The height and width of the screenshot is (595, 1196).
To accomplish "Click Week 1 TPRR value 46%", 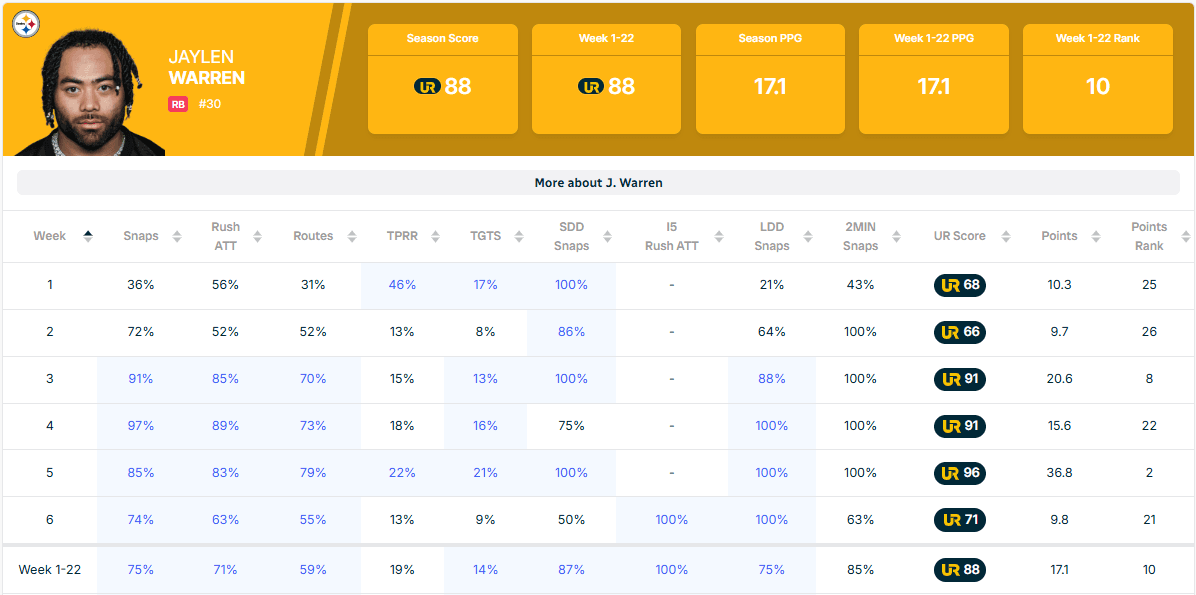I will [402, 285].
